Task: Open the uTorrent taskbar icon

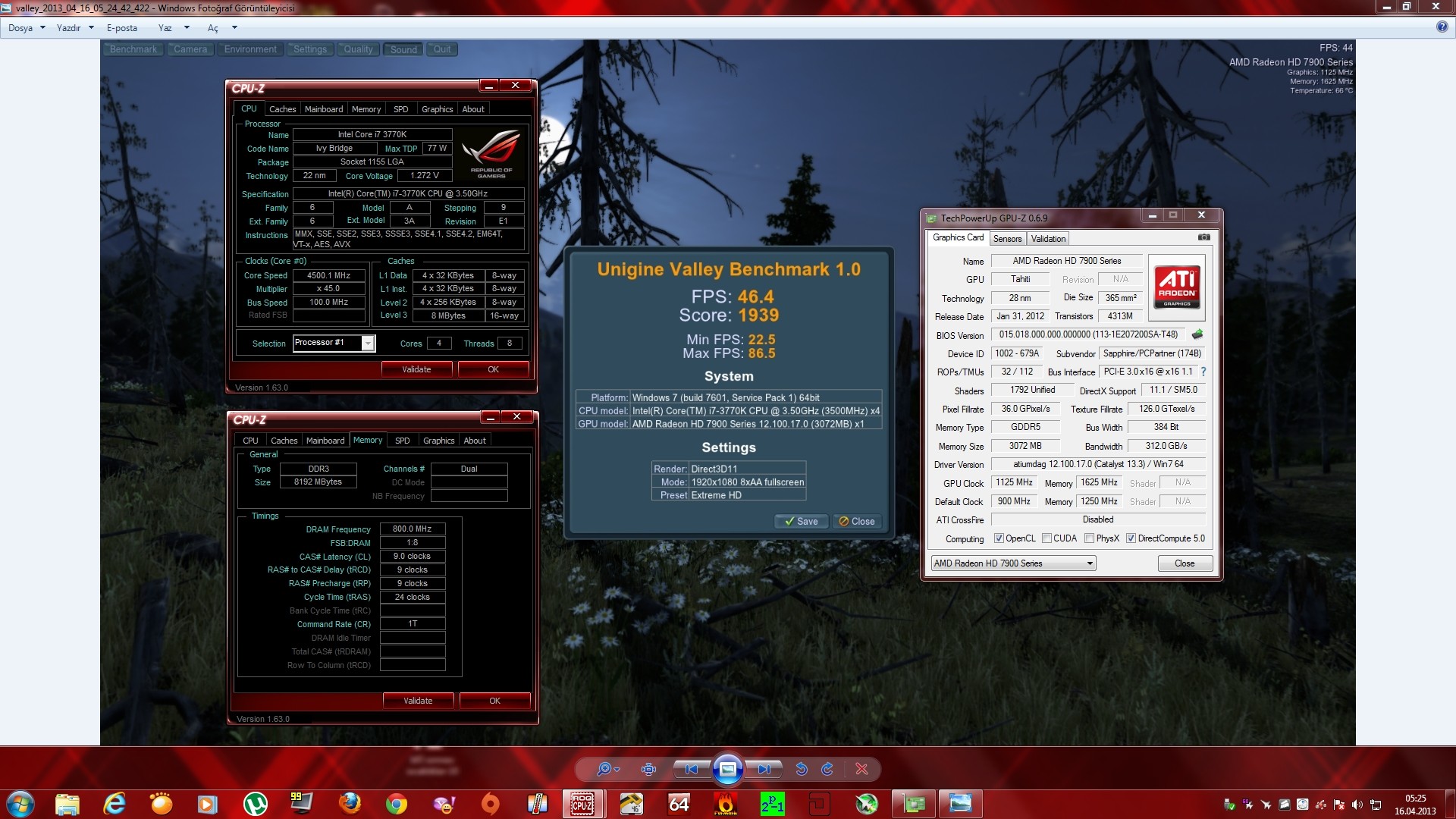Action: coord(255,804)
